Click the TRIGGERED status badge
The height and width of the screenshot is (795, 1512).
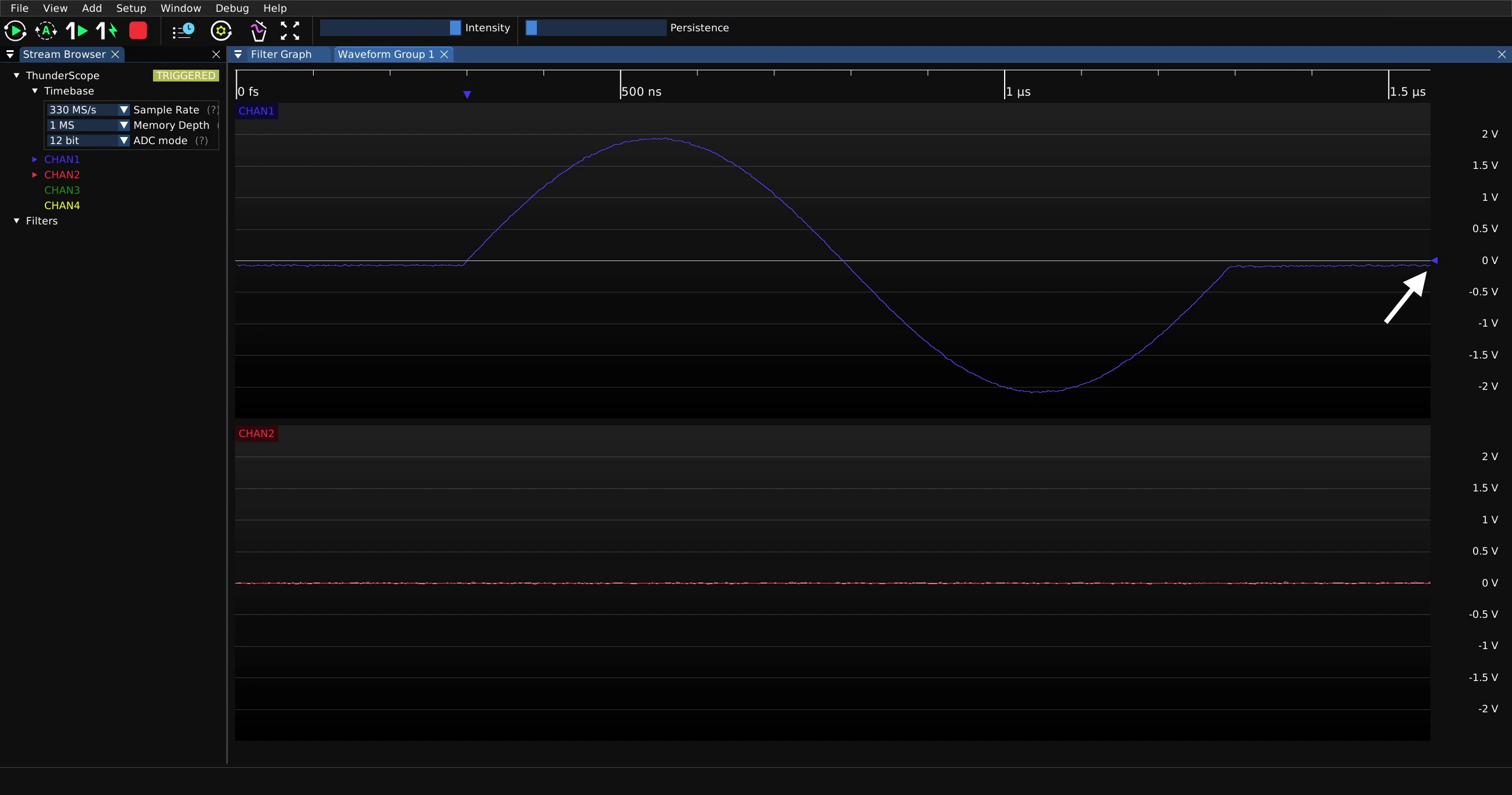click(186, 76)
